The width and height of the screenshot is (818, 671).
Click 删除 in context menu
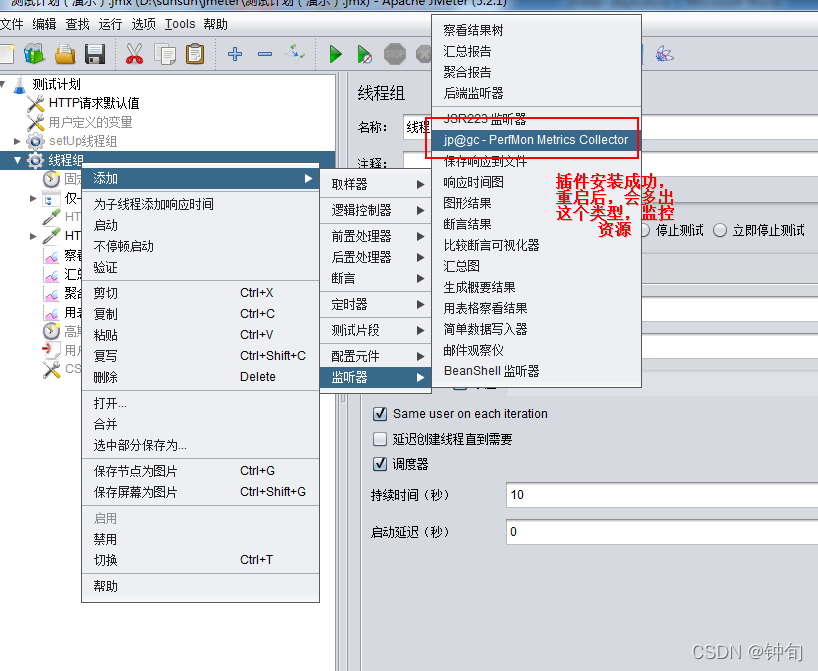click(200, 377)
